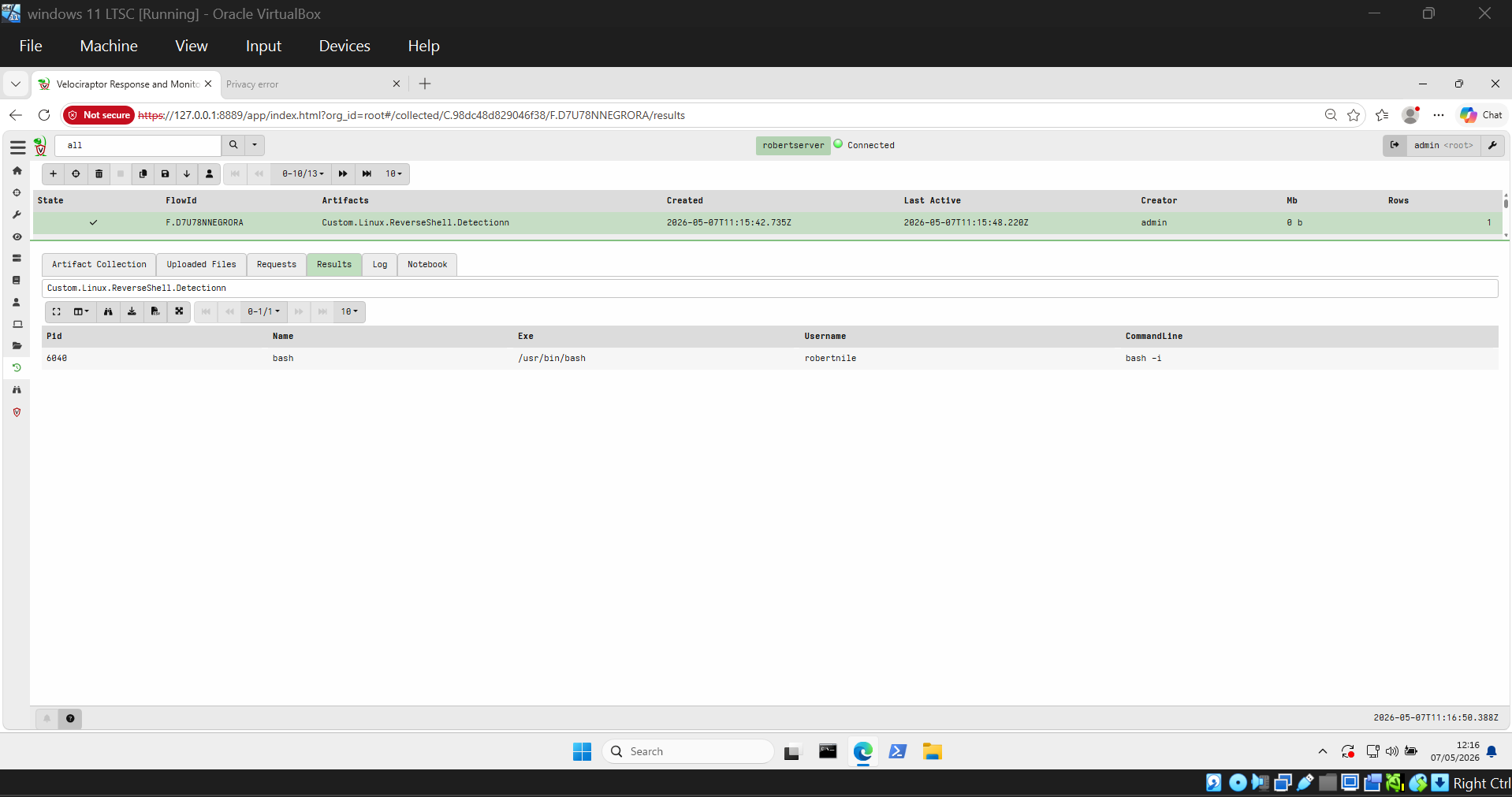Switch to Notebook tab

click(427, 264)
